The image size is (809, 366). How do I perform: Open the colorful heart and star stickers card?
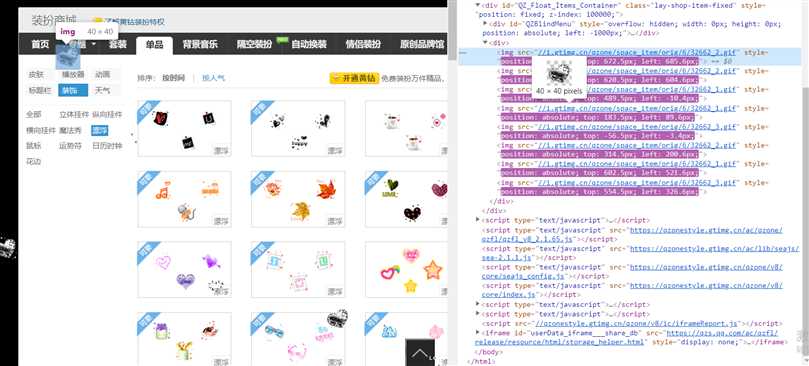(x=407, y=269)
